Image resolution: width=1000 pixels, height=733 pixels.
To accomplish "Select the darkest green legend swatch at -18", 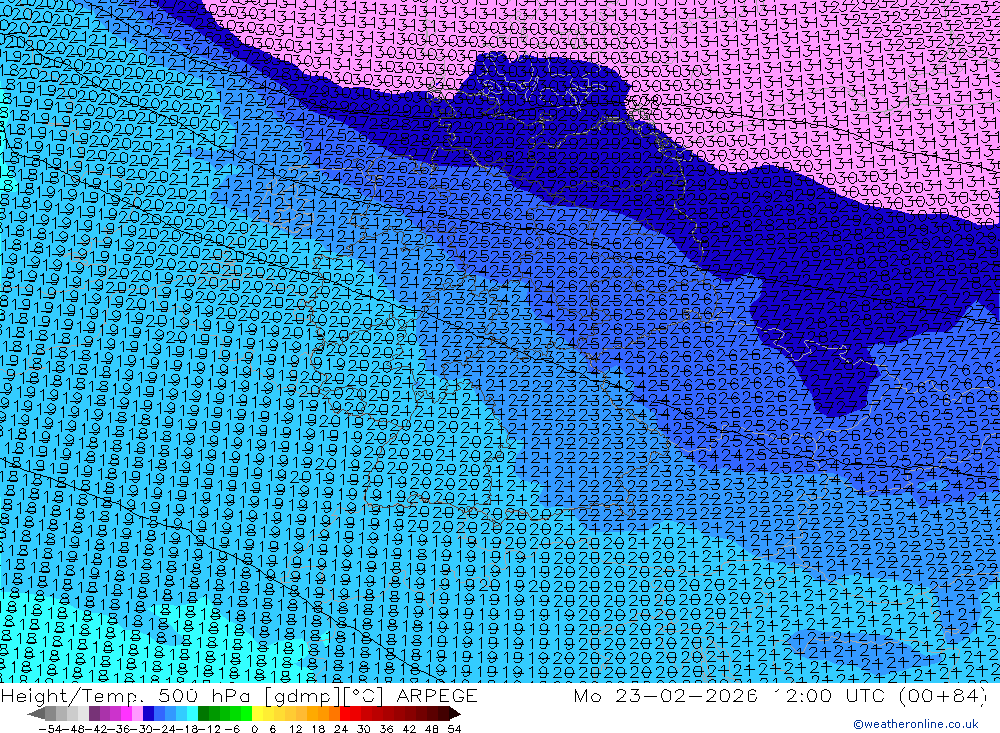I will (203, 713).
